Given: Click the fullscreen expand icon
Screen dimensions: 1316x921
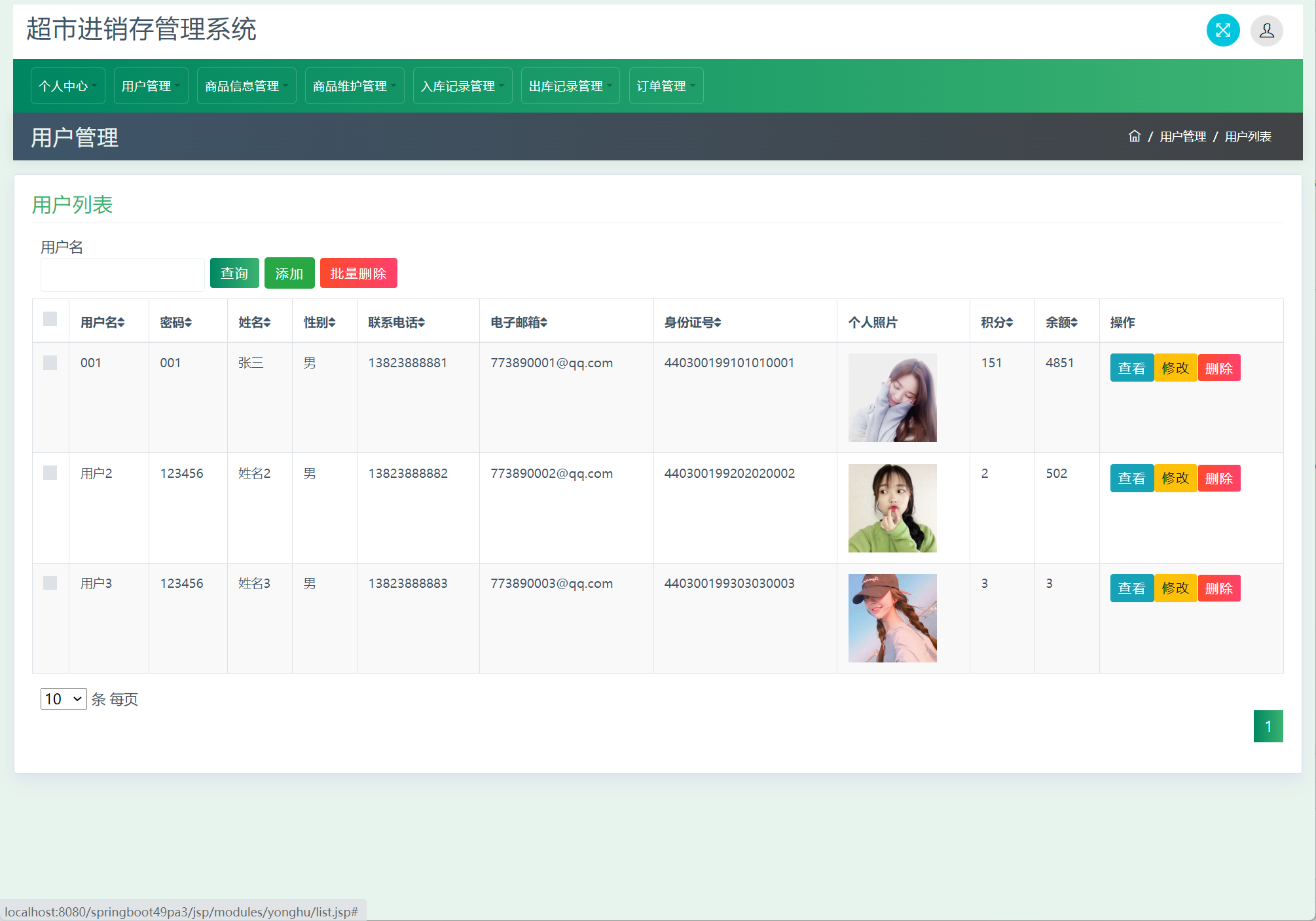Looking at the screenshot, I should [1222, 30].
